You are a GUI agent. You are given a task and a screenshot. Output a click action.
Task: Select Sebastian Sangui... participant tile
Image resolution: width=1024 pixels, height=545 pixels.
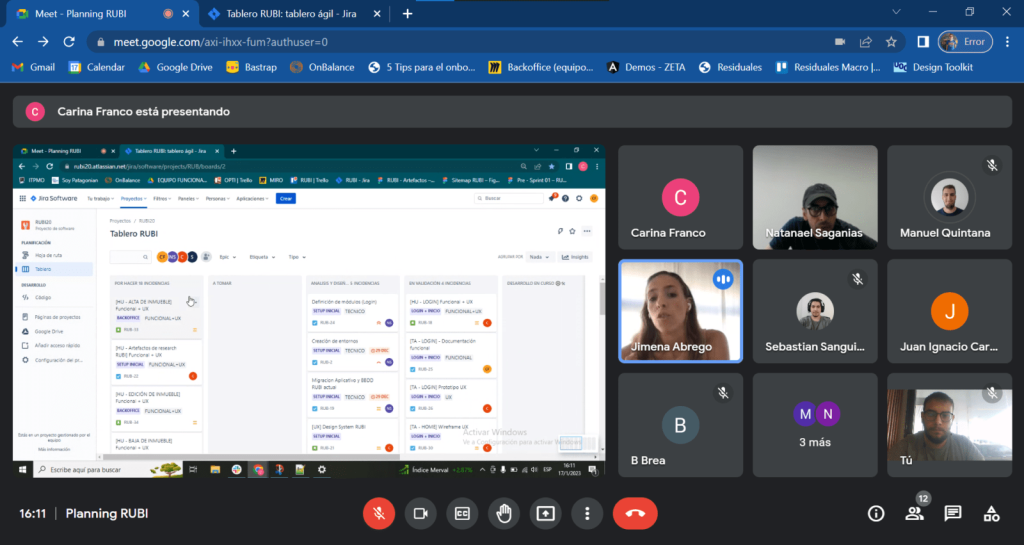815,311
